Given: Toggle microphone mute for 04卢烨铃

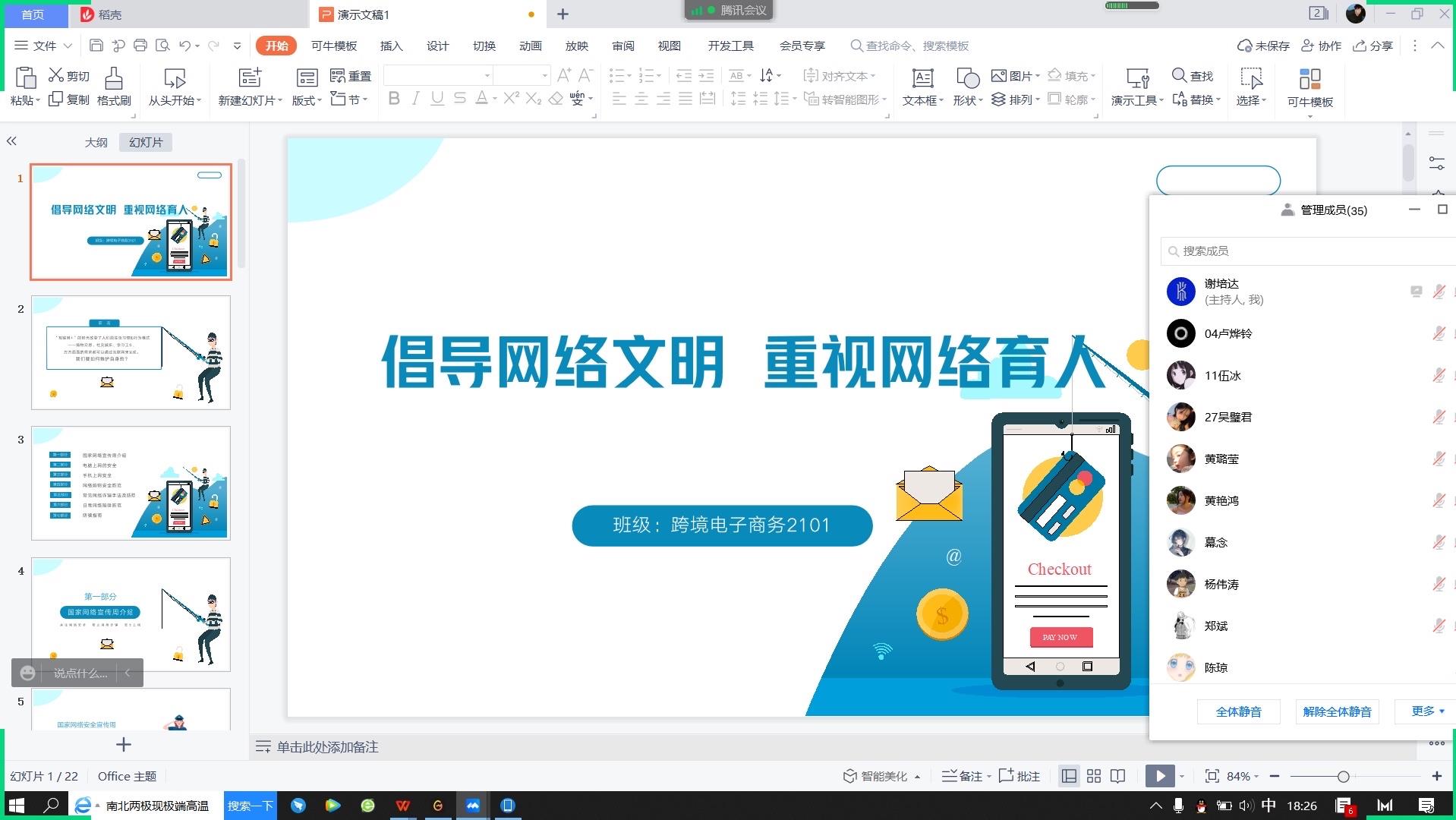Looking at the screenshot, I should pyautogui.click(x=1438, y=333).
